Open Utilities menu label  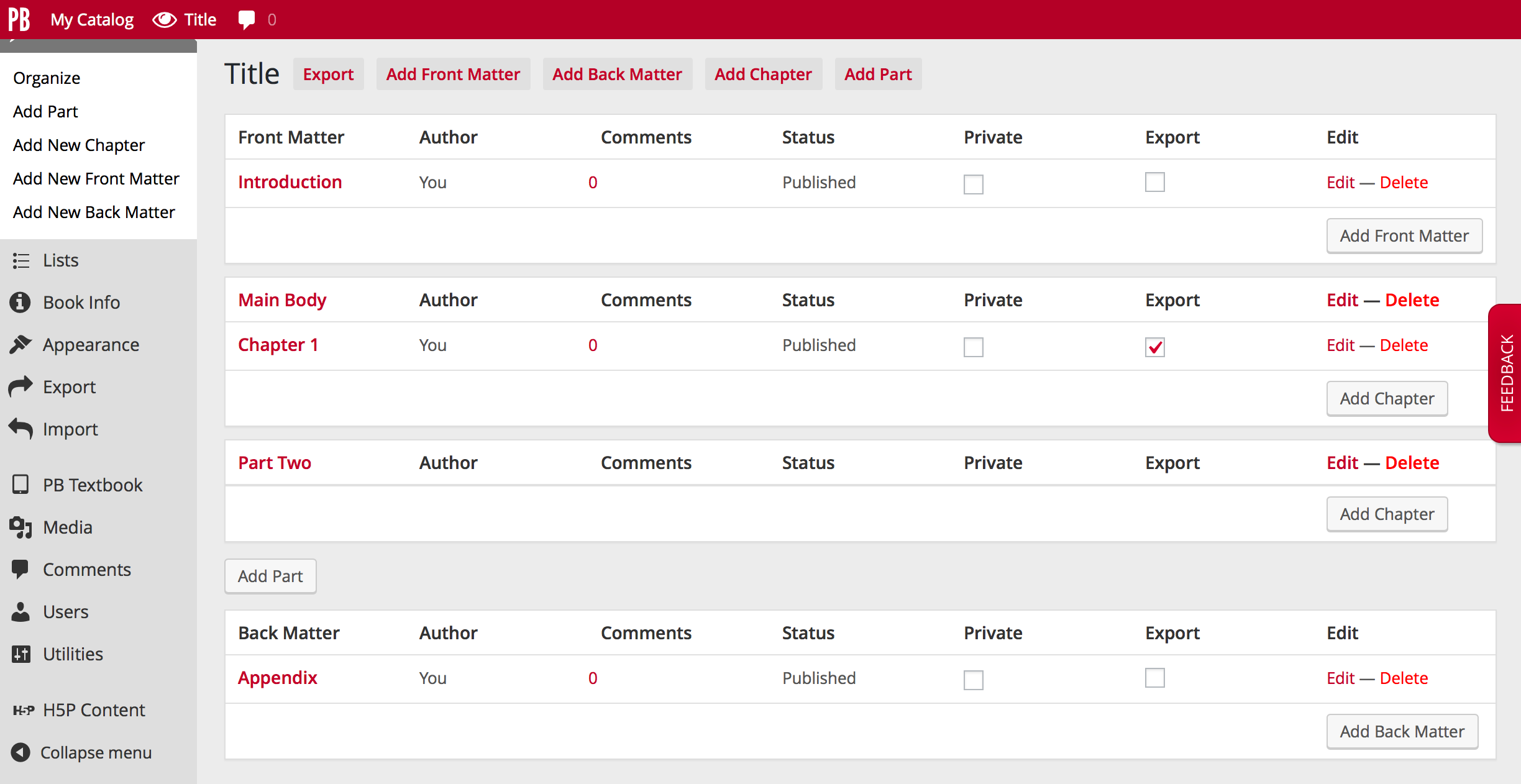73,654
